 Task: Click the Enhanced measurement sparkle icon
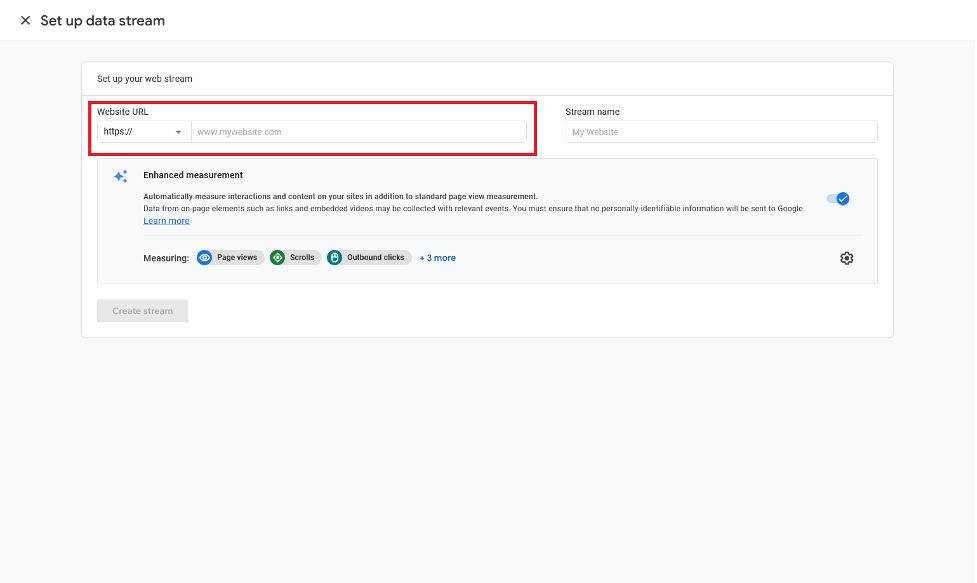121,175
